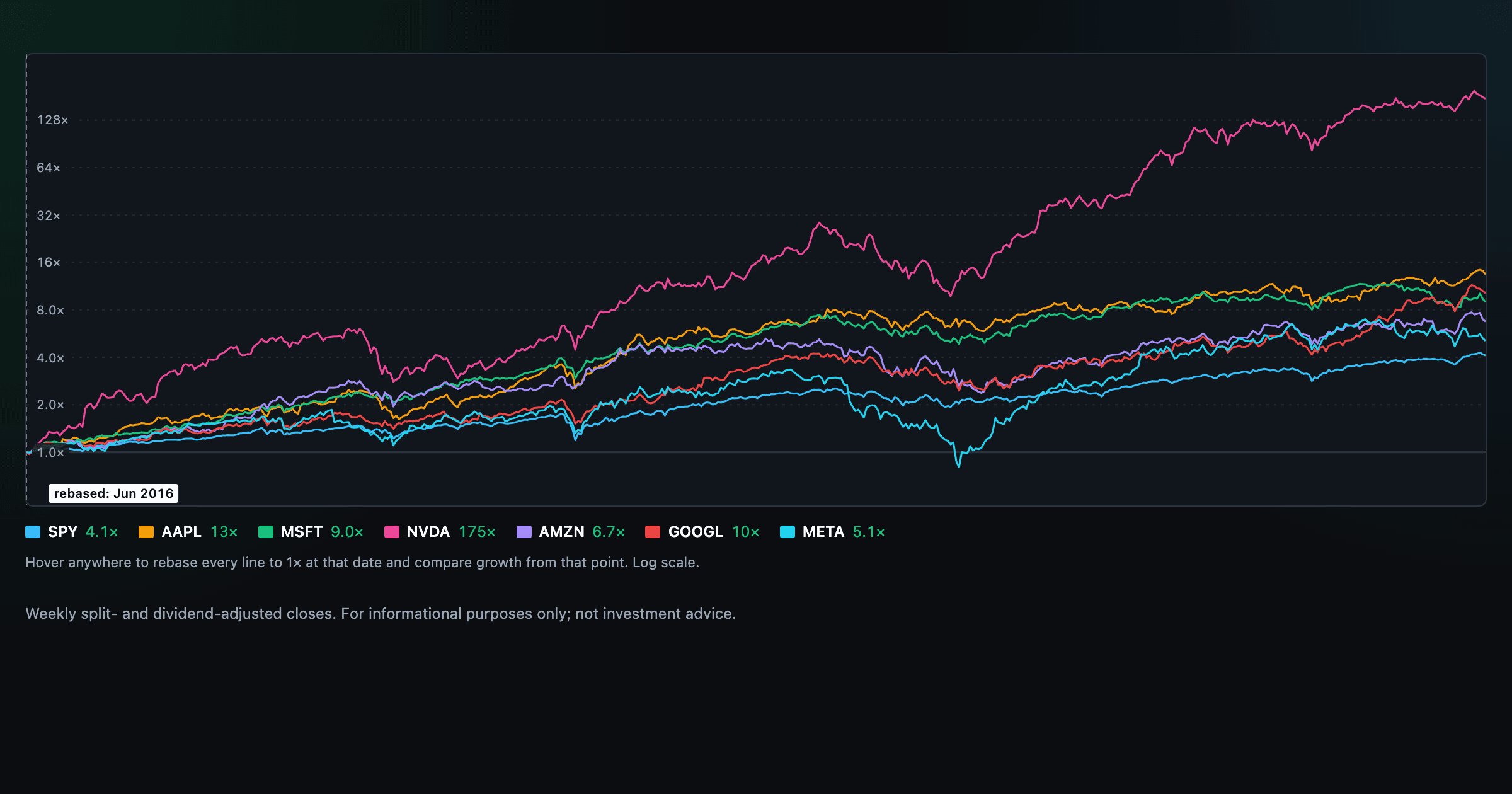Click the SPY blue legend swatch
This screenshot has height=794, width=1512.
[x=33, y=532]
